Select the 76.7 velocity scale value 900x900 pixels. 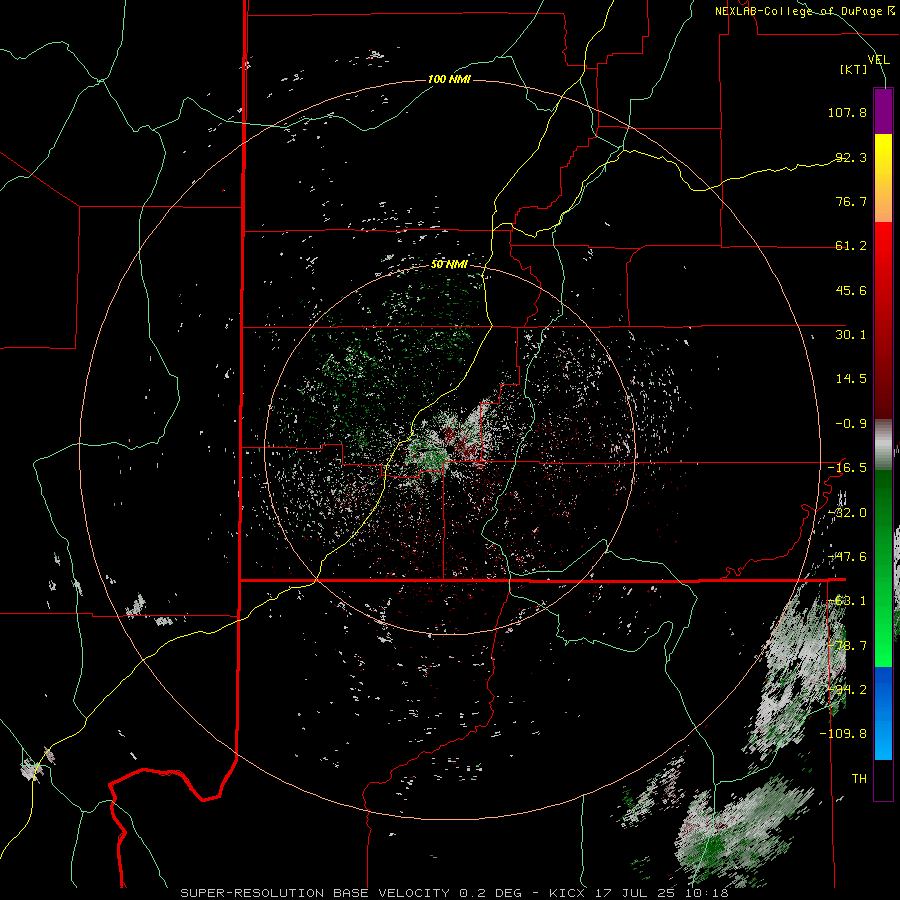(851, 201)
